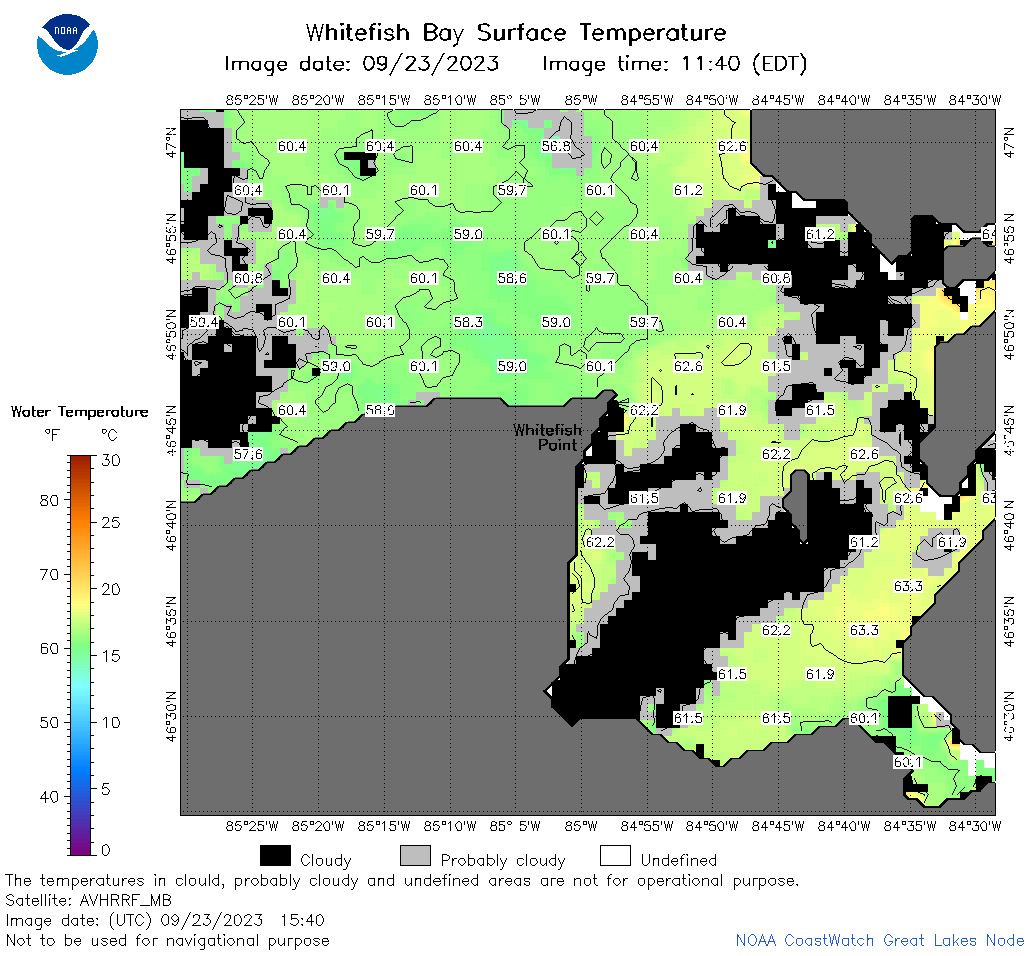
Task: Click the 'Cloudy' legend label
Action: click(325, 860)
